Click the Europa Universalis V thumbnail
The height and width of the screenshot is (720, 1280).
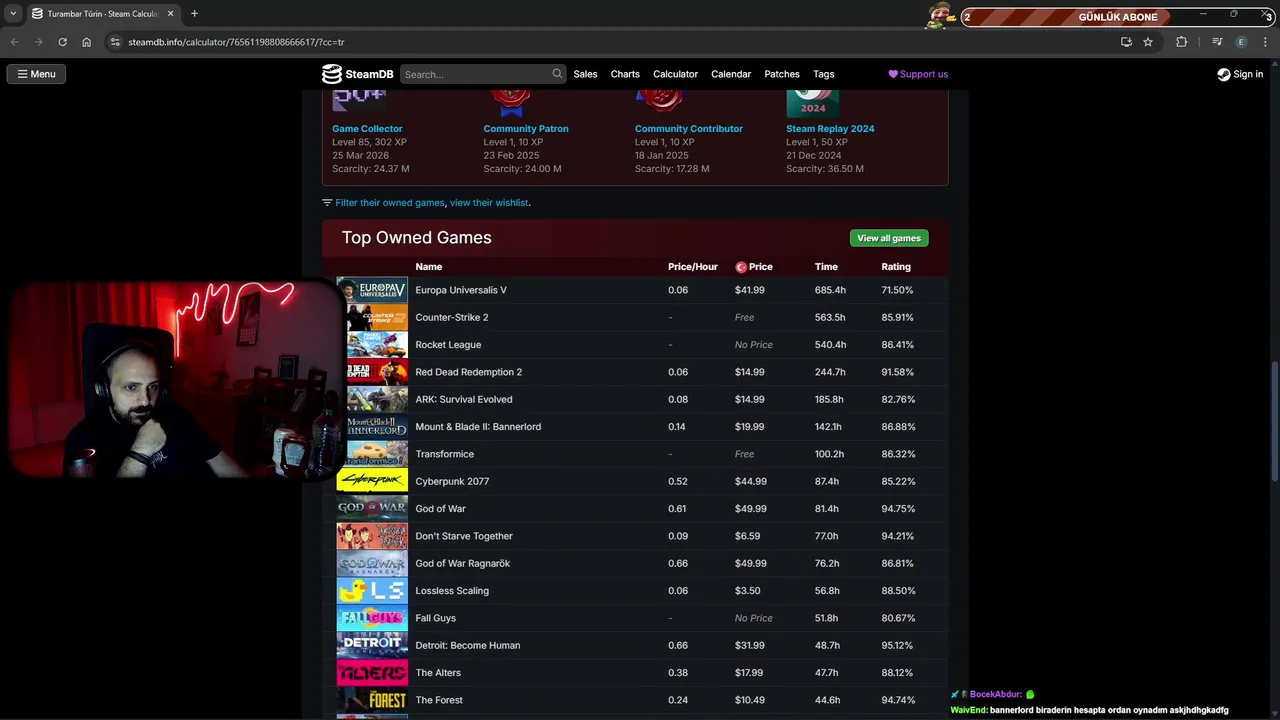click(x=372, y=290)
